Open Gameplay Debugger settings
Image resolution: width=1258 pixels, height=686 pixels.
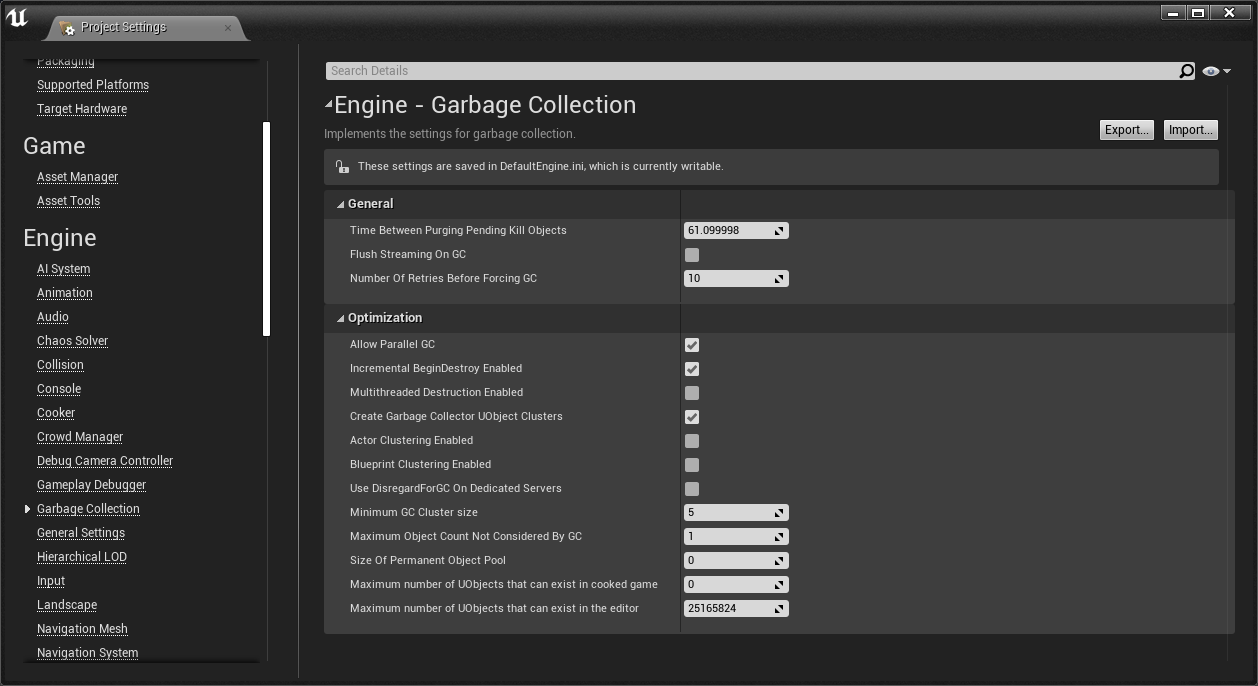[x=91, y=485]
